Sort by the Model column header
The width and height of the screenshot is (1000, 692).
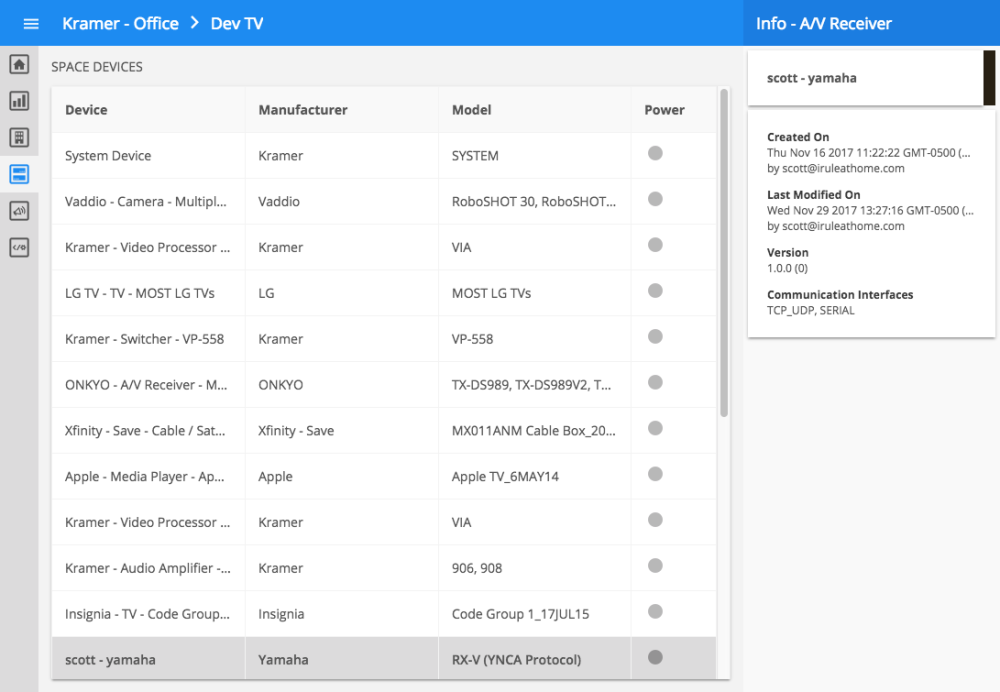[x=472, y=110]
